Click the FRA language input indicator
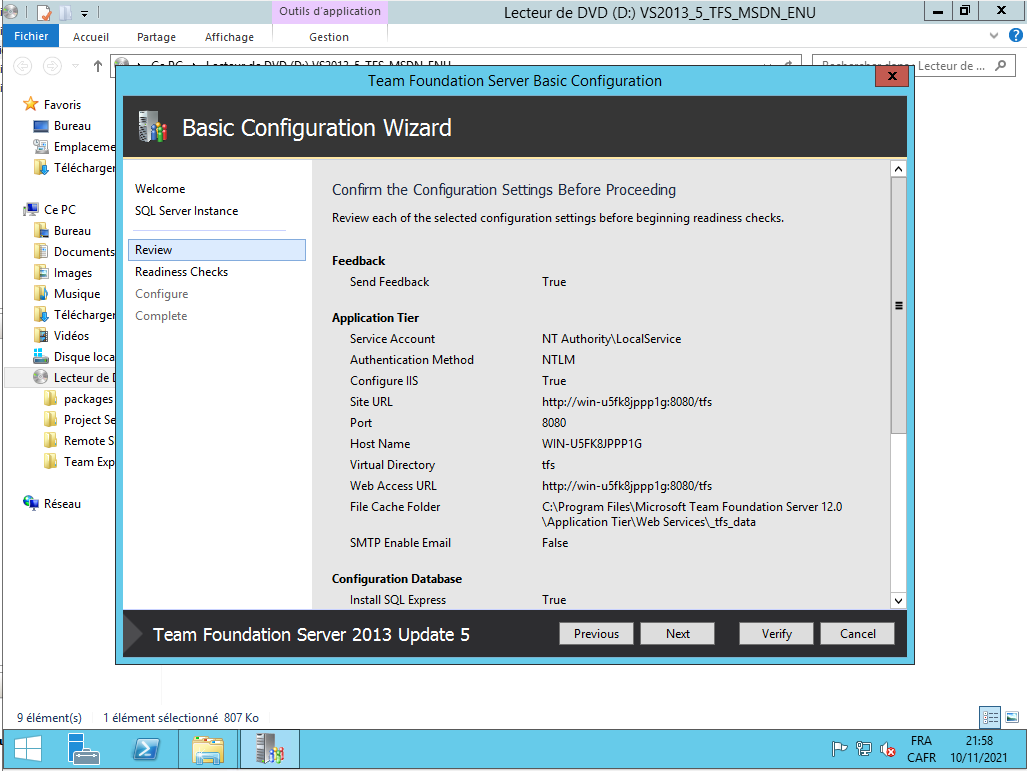1027x771 pixels. 921,741
